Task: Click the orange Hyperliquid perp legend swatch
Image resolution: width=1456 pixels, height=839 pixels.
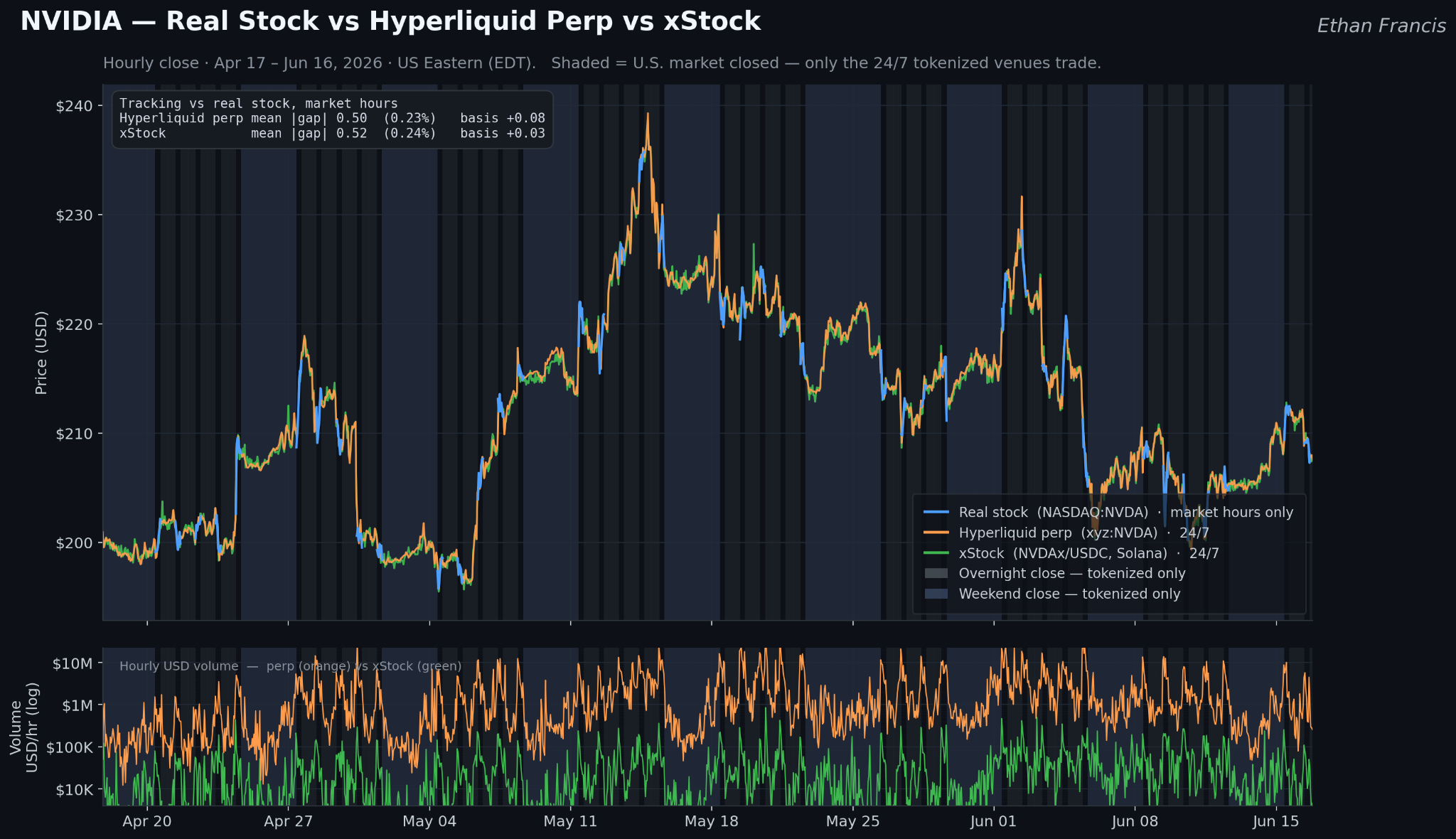Action: (x=936, y=533)
